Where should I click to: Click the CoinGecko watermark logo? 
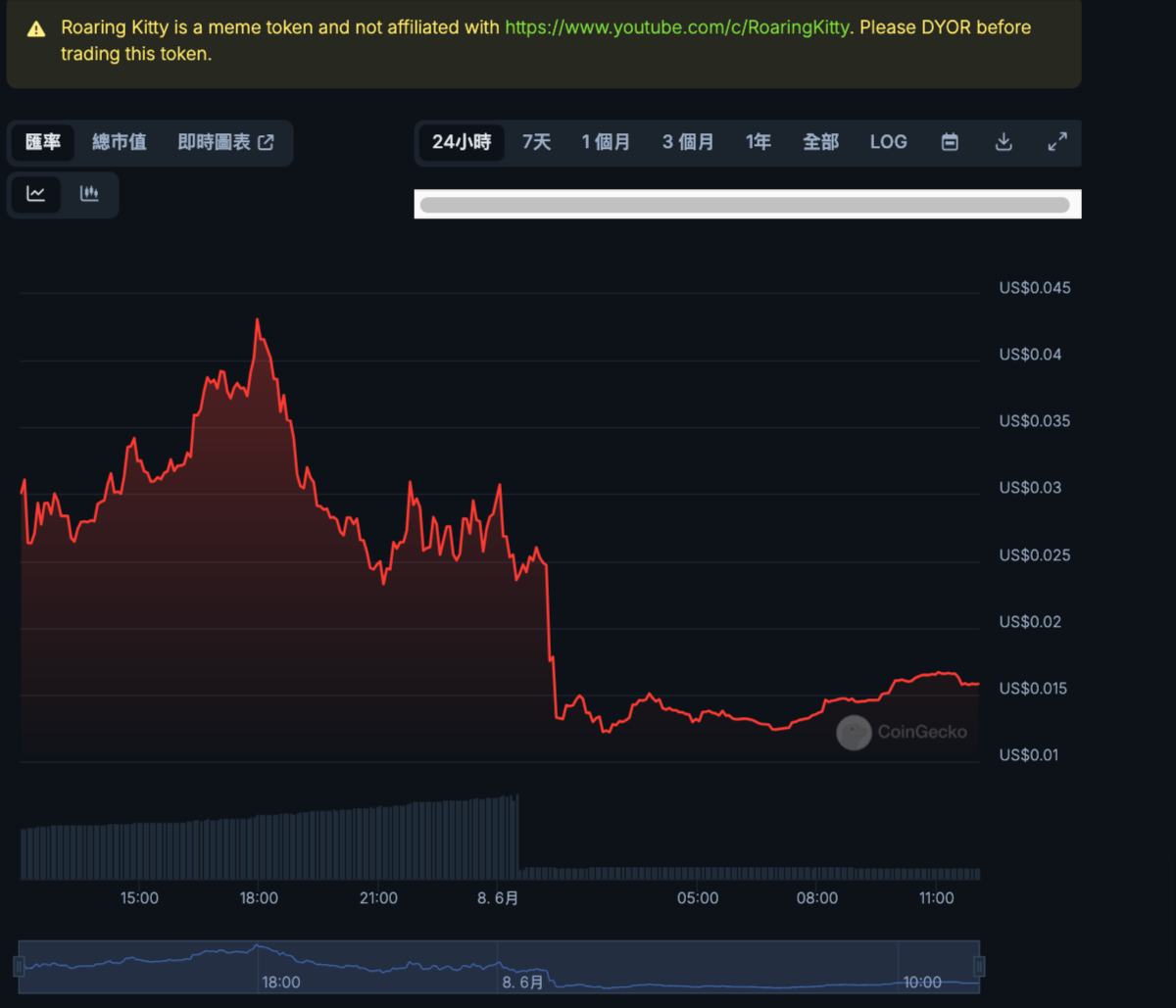click(902, 732)
